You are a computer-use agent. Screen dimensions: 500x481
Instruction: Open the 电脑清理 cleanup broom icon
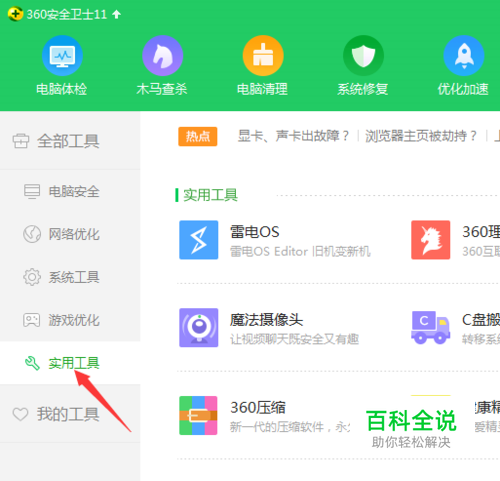point(263,55)
